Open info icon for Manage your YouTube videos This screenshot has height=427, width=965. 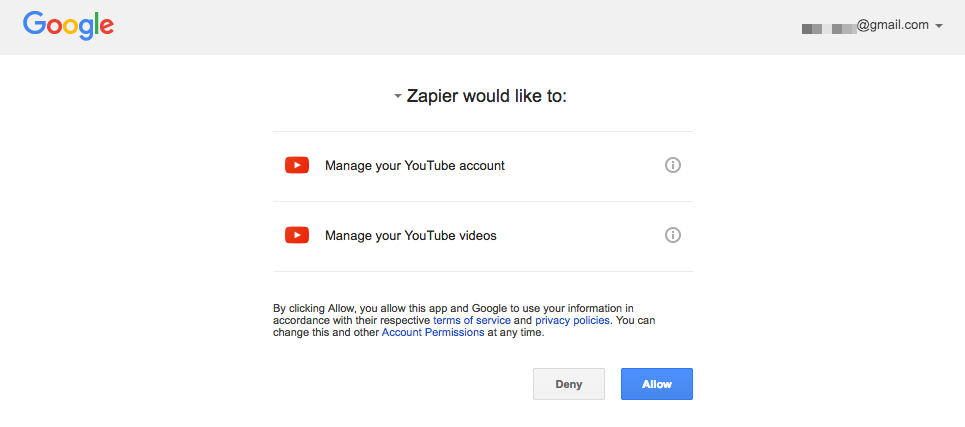click(x=673, y=235)
